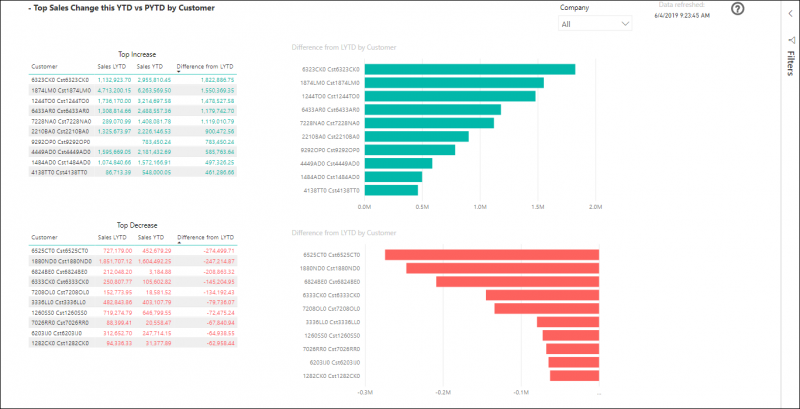Sort Top Increase table by Customer column
The width and height of the screenshot is (800, 409).
tap(44, 66)
